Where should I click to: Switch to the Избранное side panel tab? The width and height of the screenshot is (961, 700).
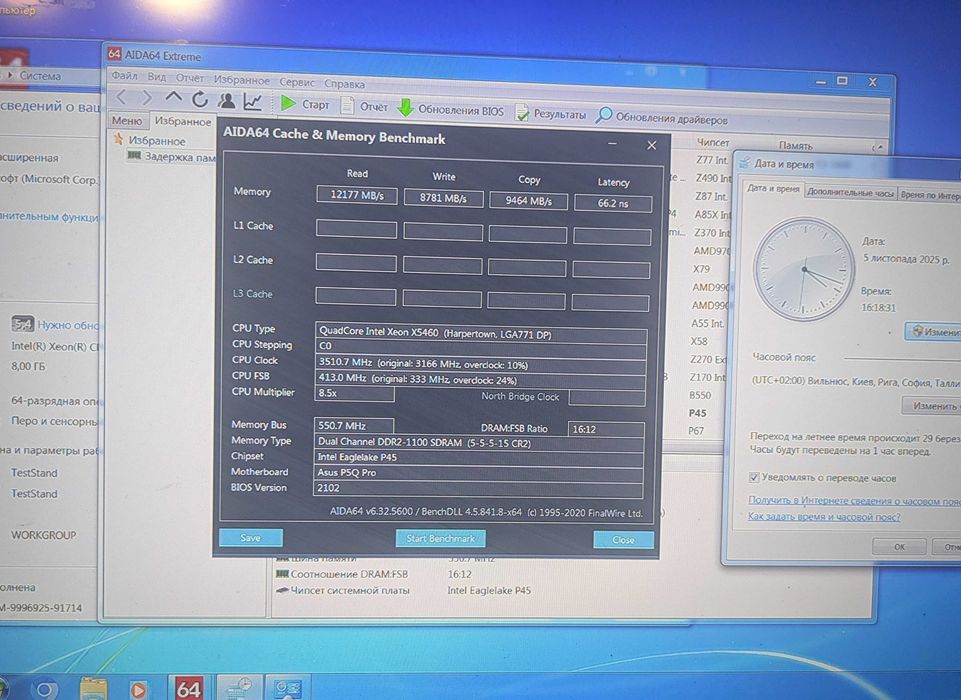click(183, 121)
